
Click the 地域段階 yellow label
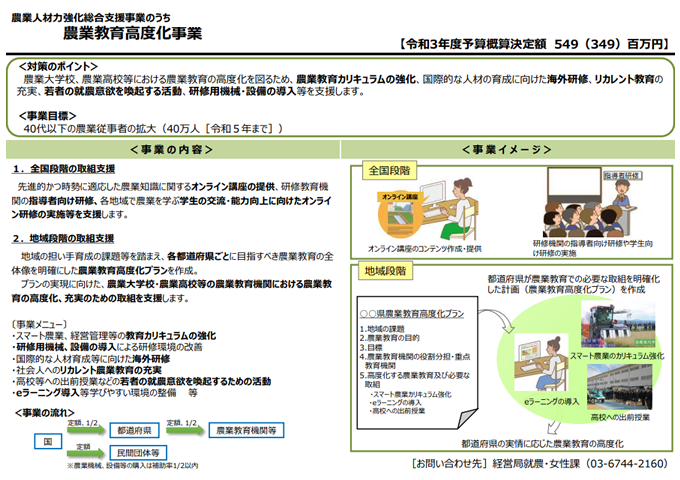(385, 271)
